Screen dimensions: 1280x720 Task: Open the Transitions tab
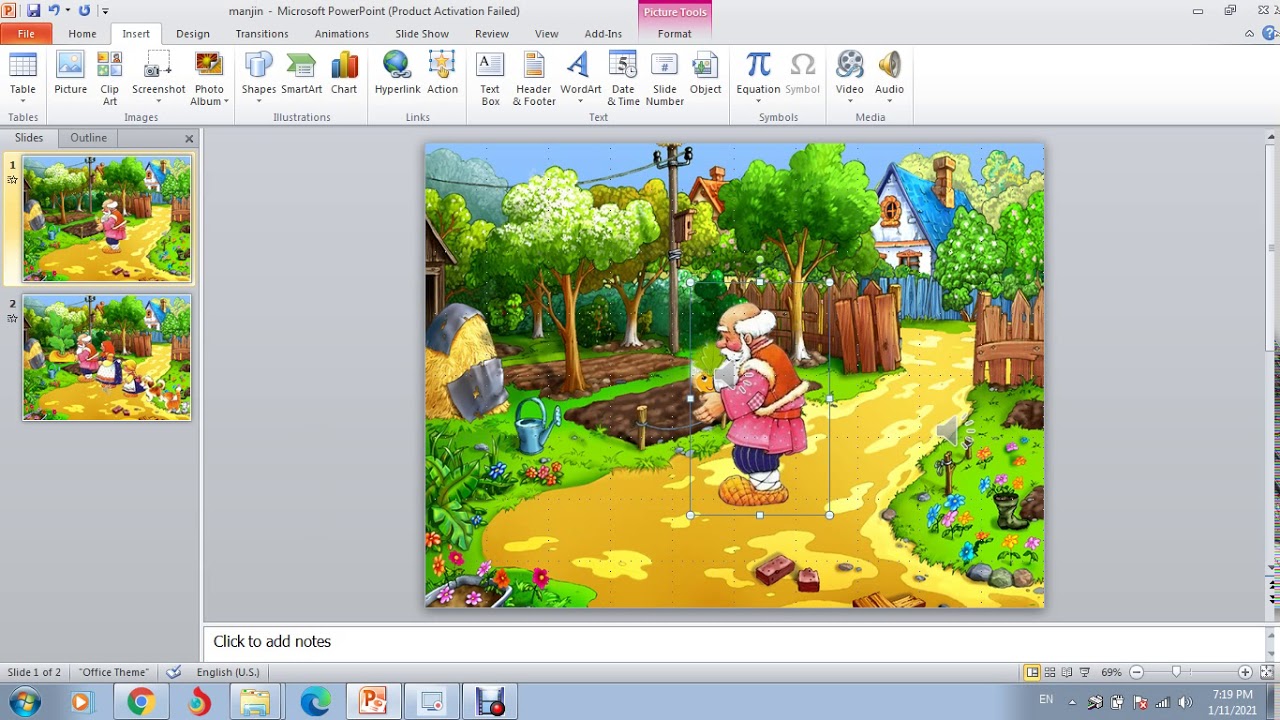point(262,34)
